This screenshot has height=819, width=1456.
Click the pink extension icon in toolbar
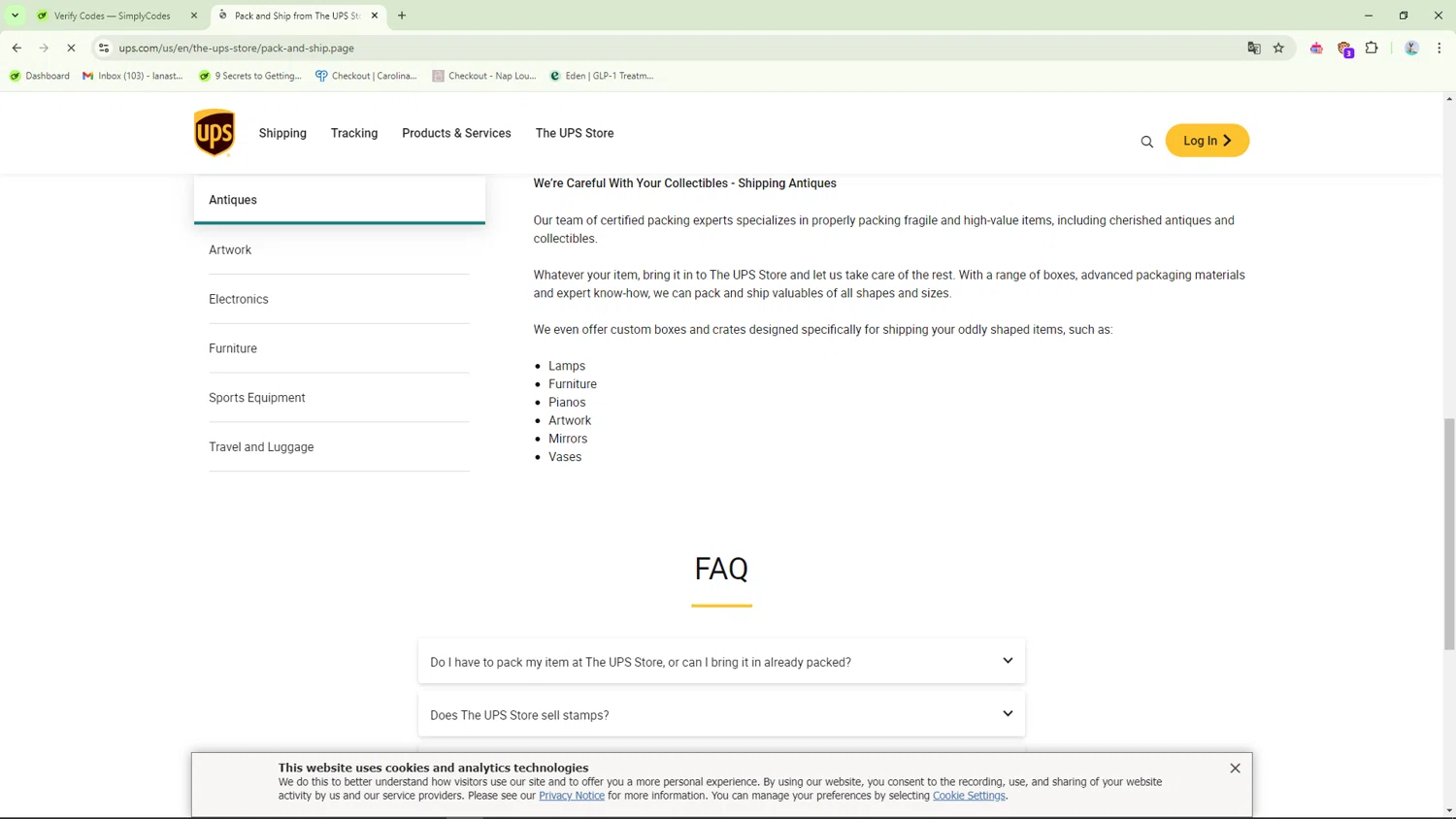1316,48
